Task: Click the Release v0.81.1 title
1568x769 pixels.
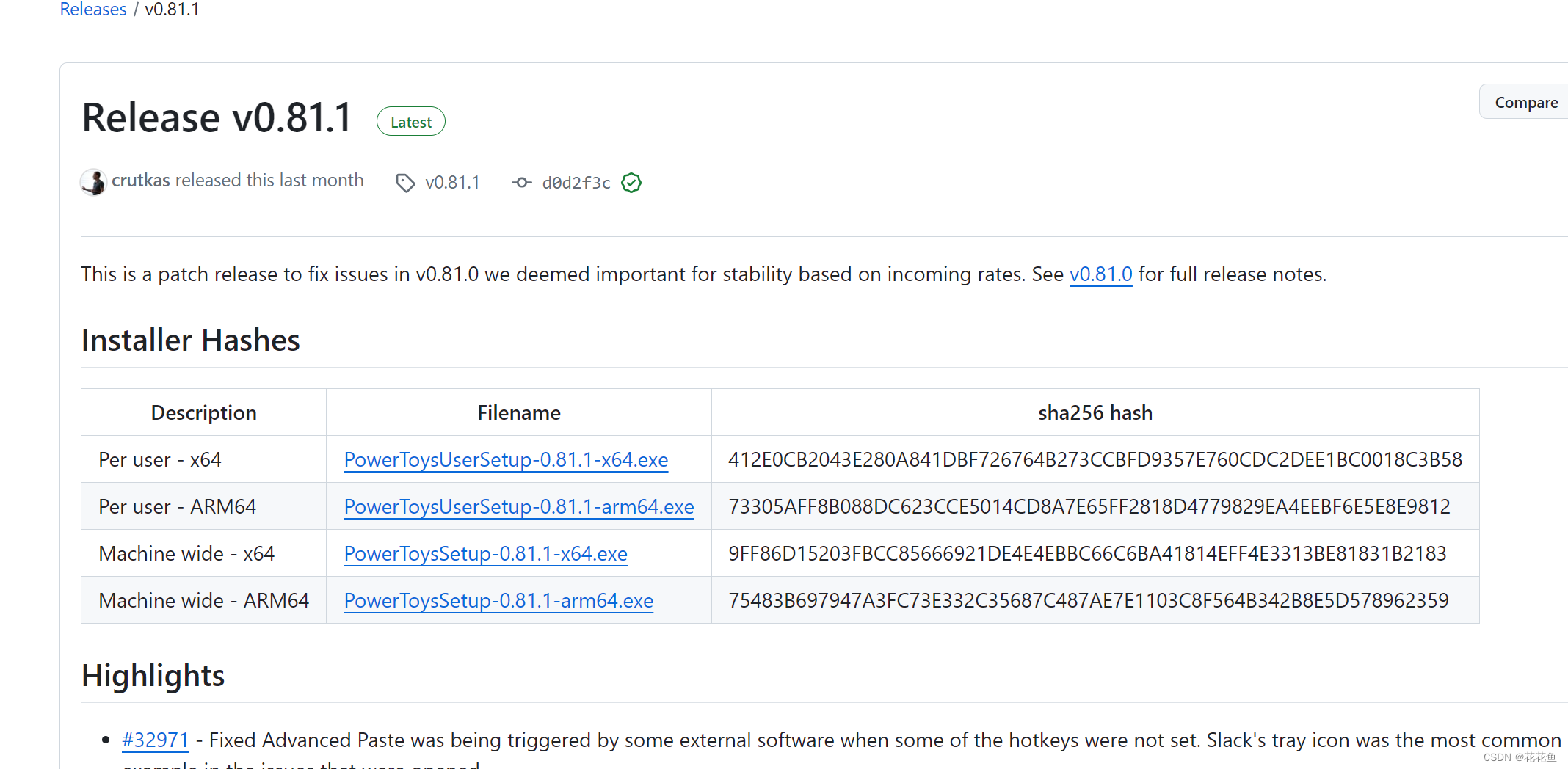Action: [217, 118]
